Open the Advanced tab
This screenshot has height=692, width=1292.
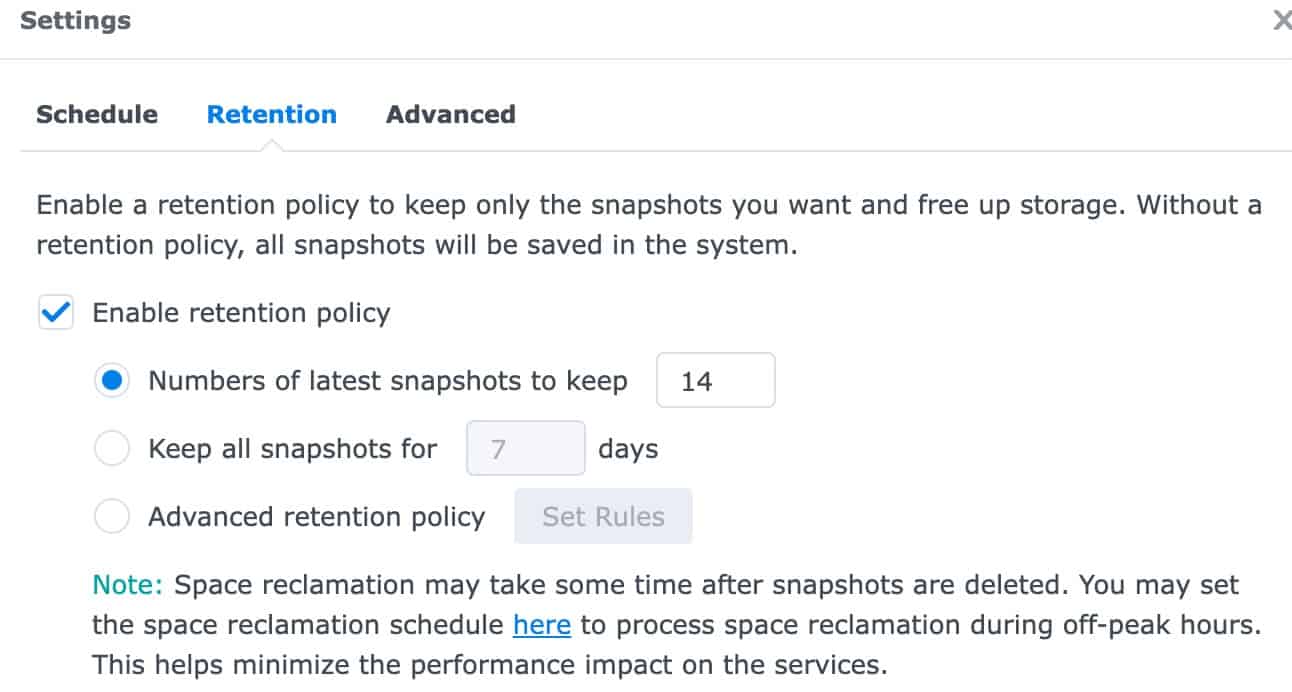[451, 114]
